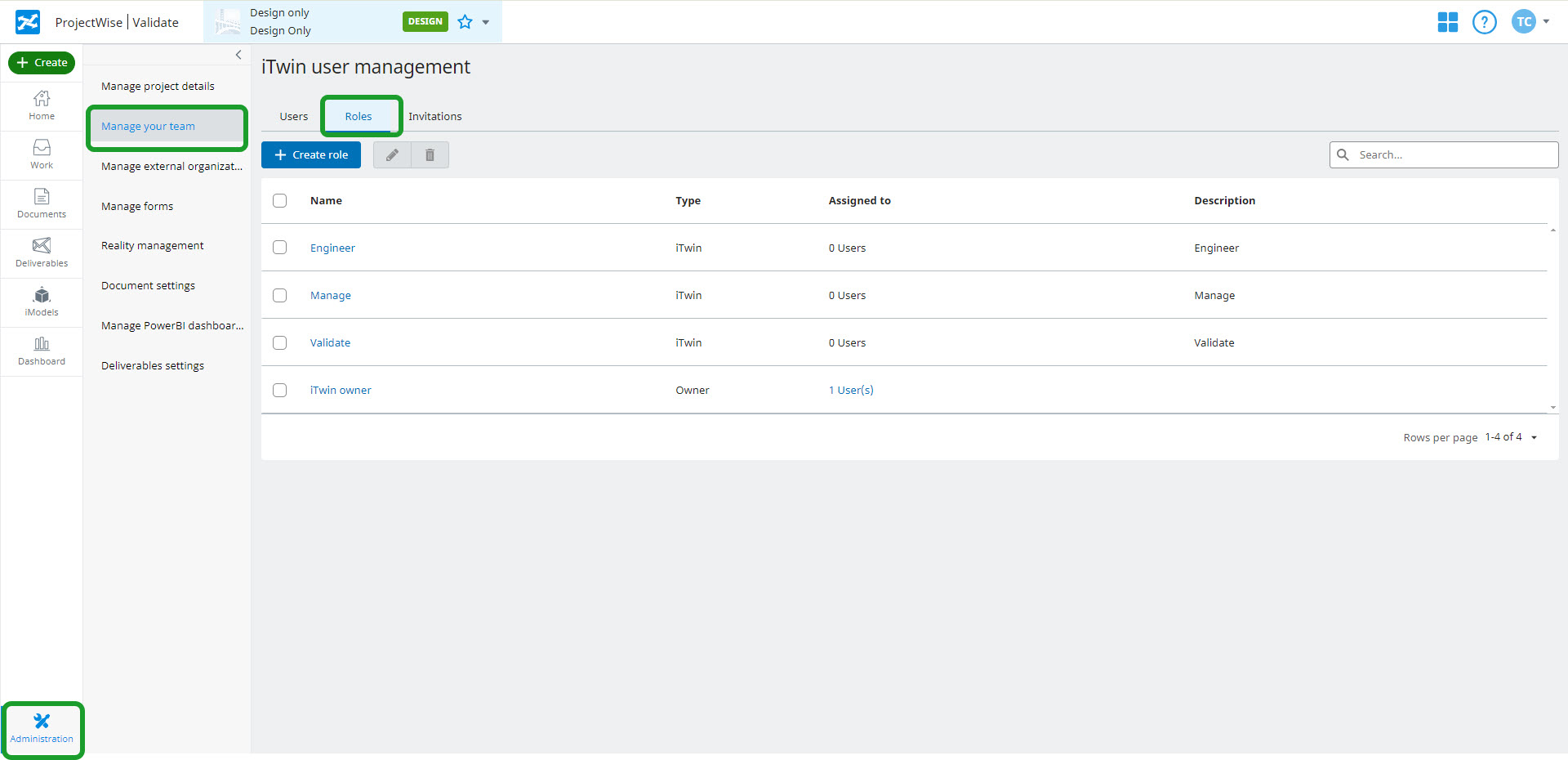
Task: Click the Create role button
Action: click(x=310, y=154)
